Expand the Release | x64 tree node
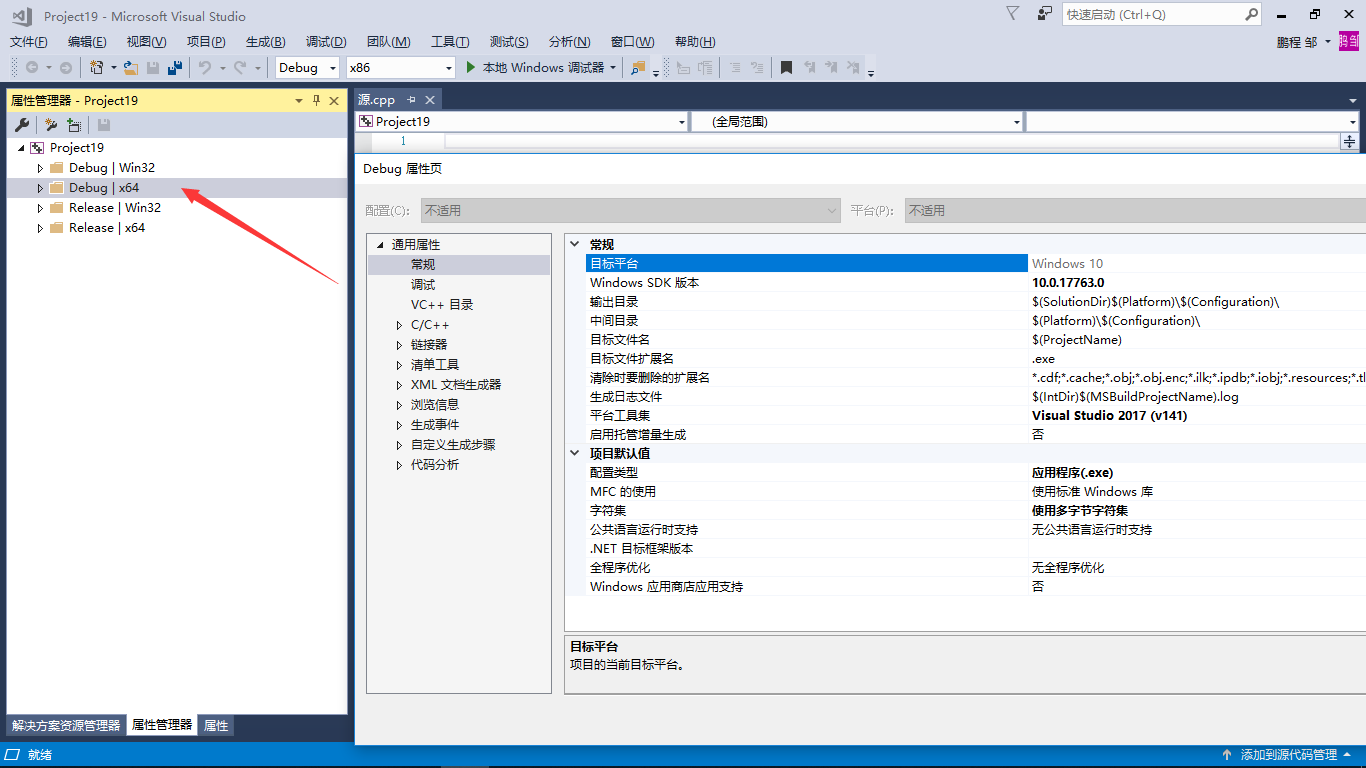Image resolution: width=1366 pixels, height=768 pixels. click(40, 227)
